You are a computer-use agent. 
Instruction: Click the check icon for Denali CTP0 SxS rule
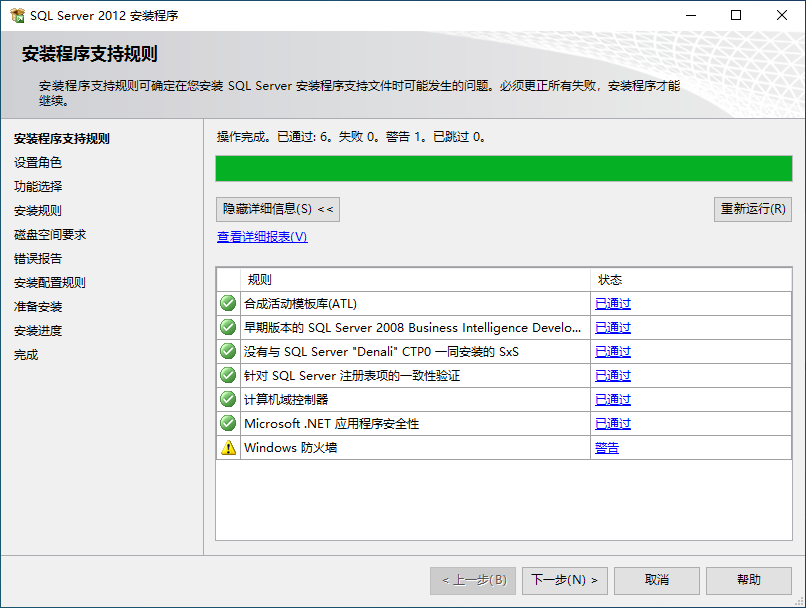coord(228,352)
